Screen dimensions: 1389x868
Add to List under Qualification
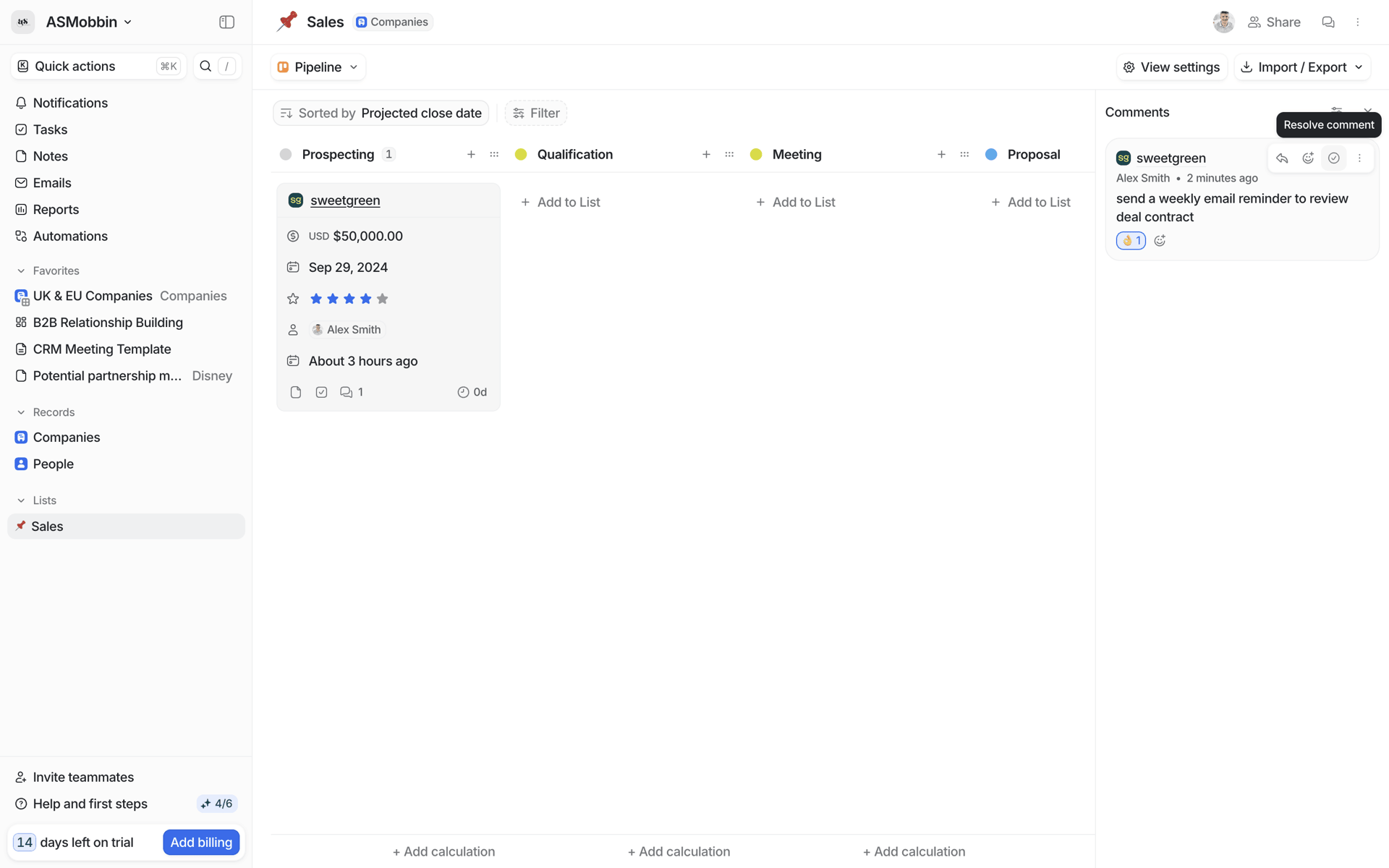pos(561,203)
